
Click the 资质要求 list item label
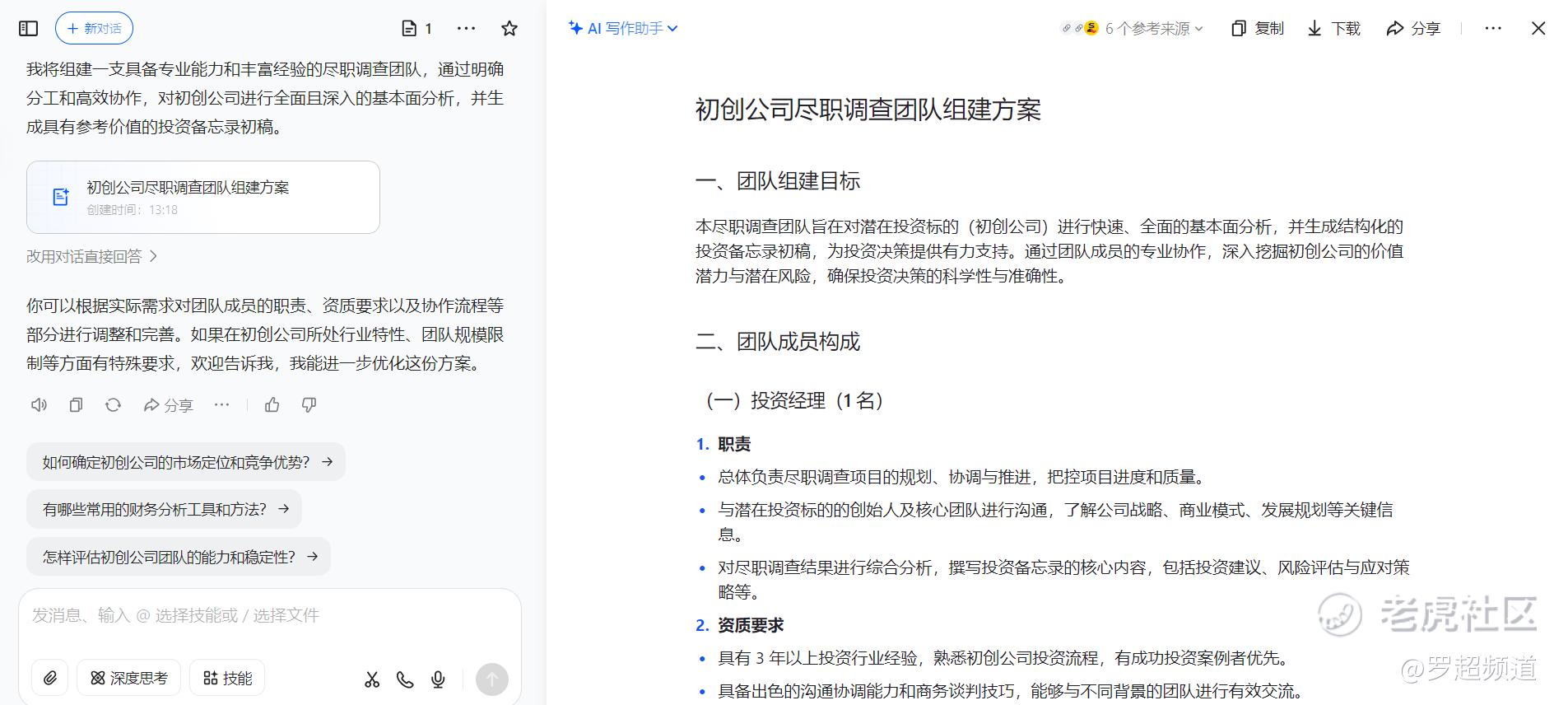point(751,626)
